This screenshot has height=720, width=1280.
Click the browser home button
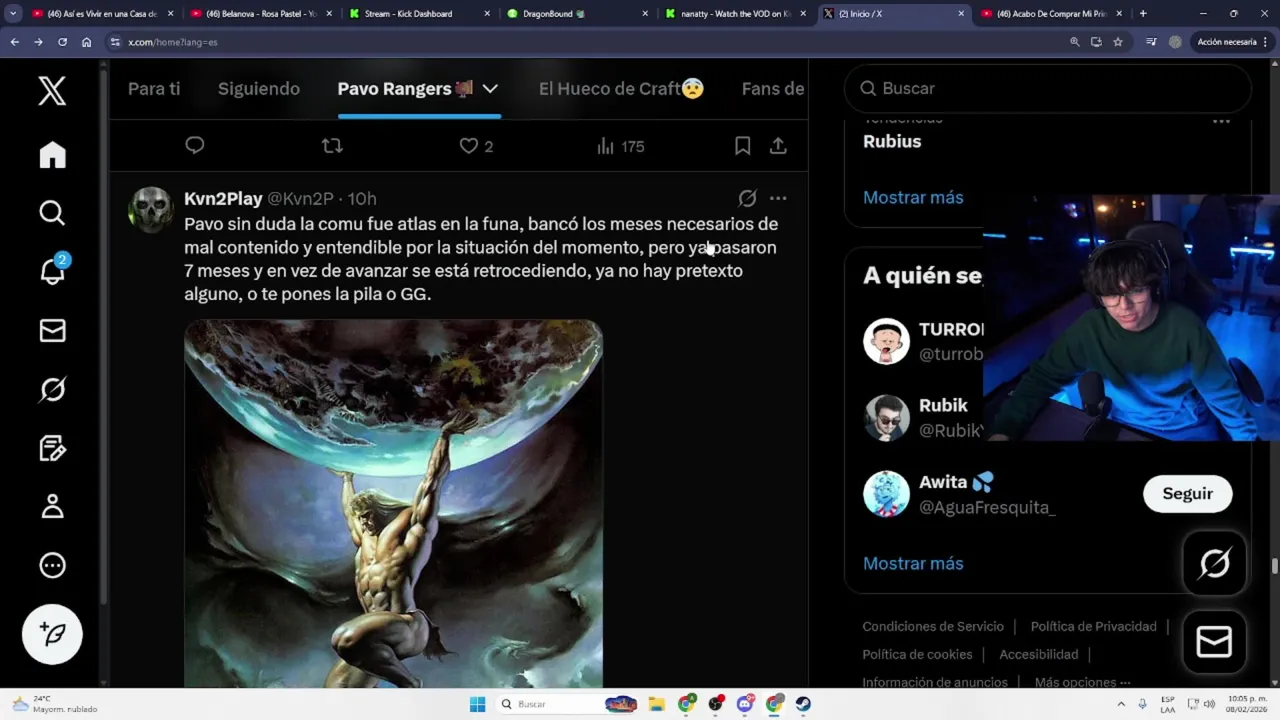[x=86, y=42]
